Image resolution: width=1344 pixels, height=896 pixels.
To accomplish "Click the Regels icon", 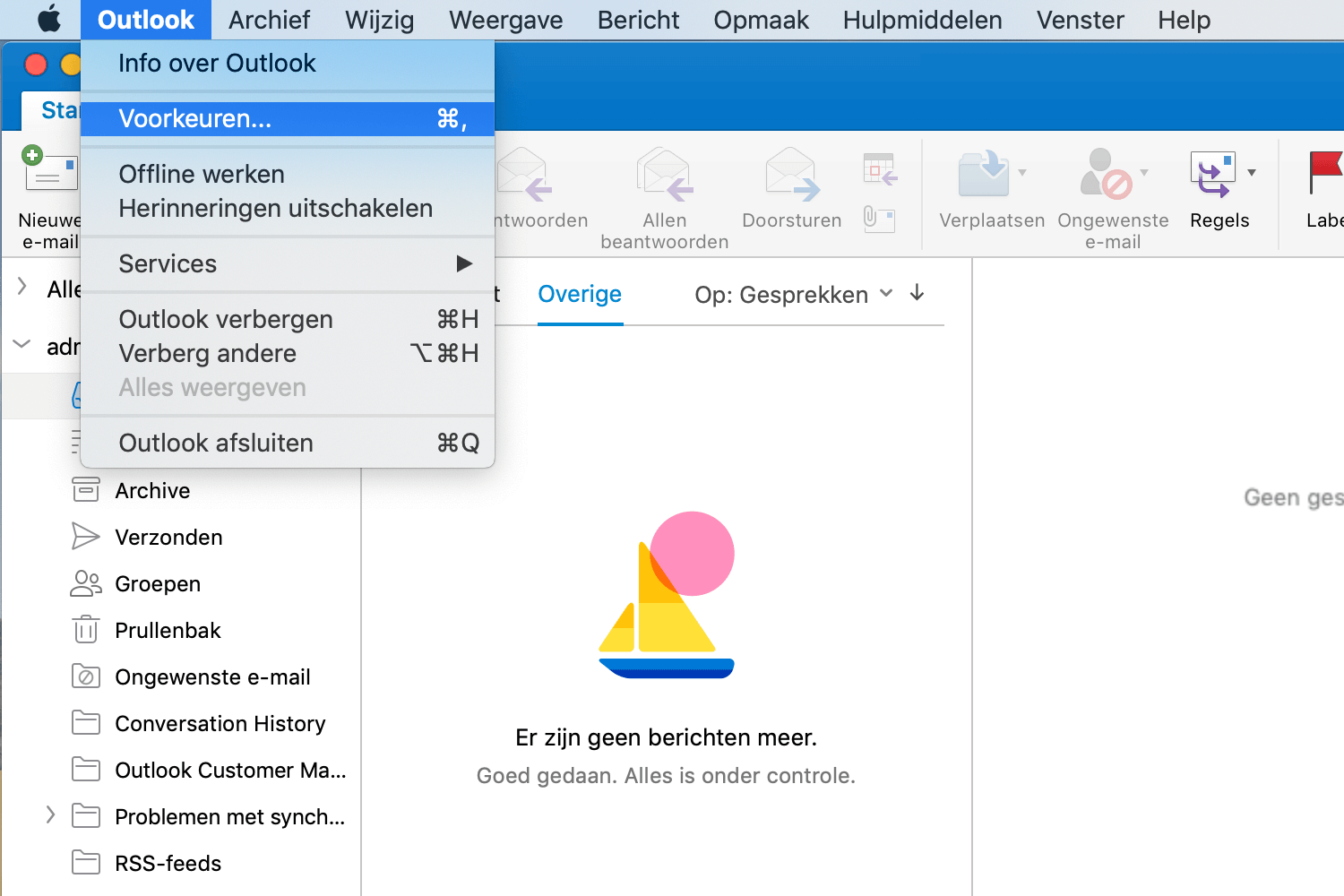I will coord(1213,173).
